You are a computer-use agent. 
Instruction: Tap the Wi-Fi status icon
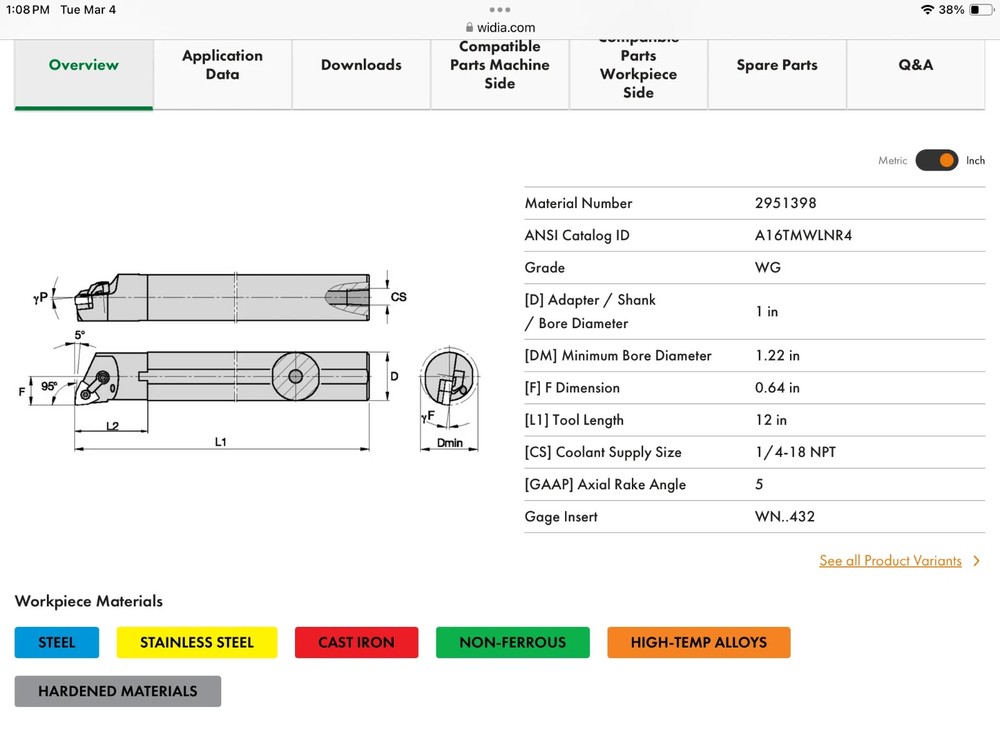click(927, 10)
